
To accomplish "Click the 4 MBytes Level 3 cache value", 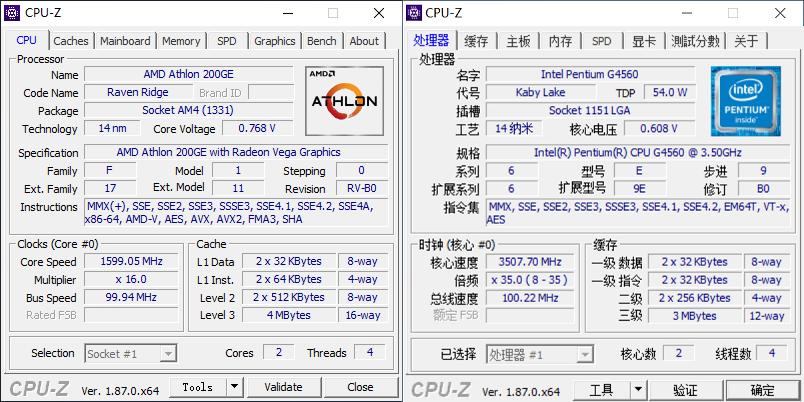I will [289, 315].
